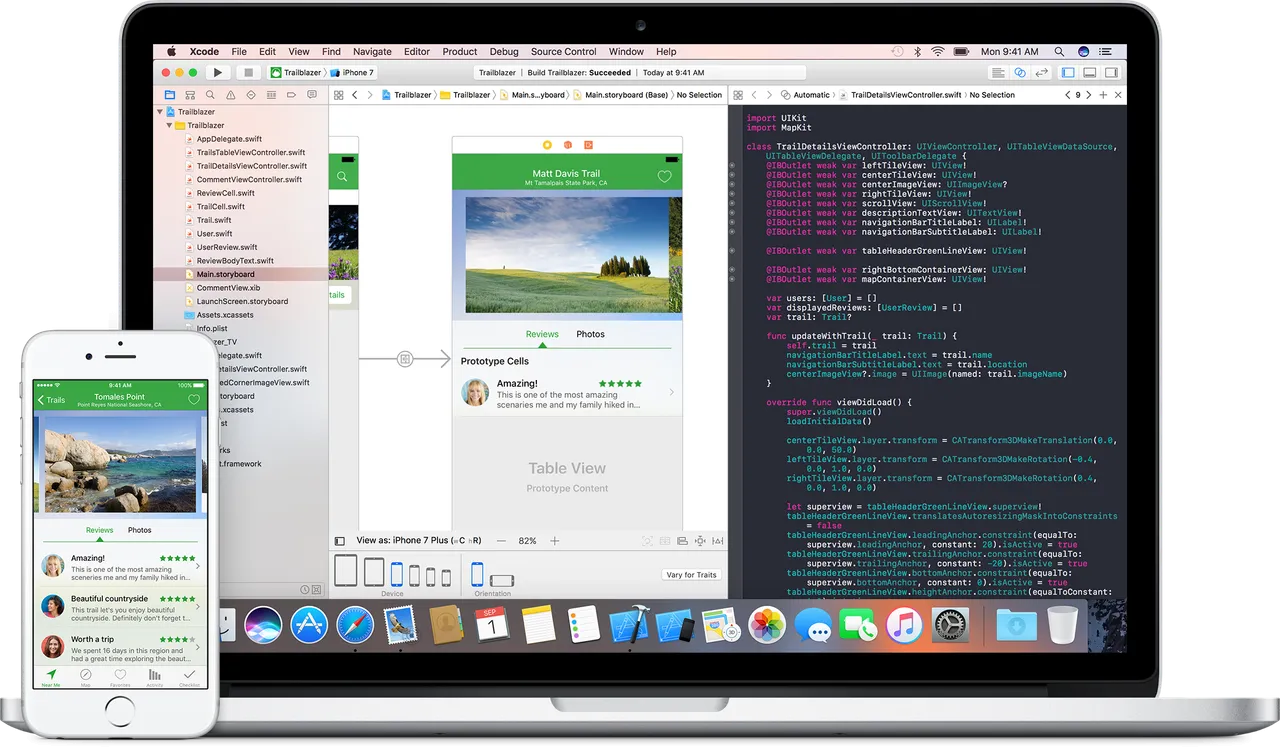Select the portrait orientation
The width and height of the screenshot is (1280, 748).
coord(477,574)
